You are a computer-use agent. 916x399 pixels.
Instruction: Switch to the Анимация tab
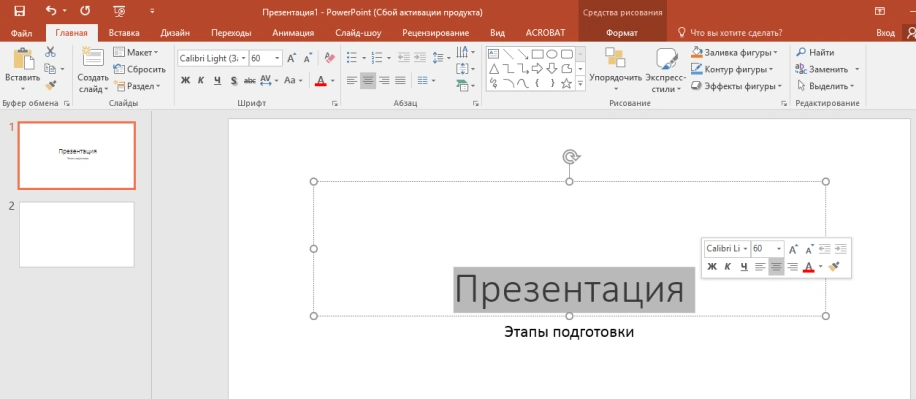click(293, 33)
